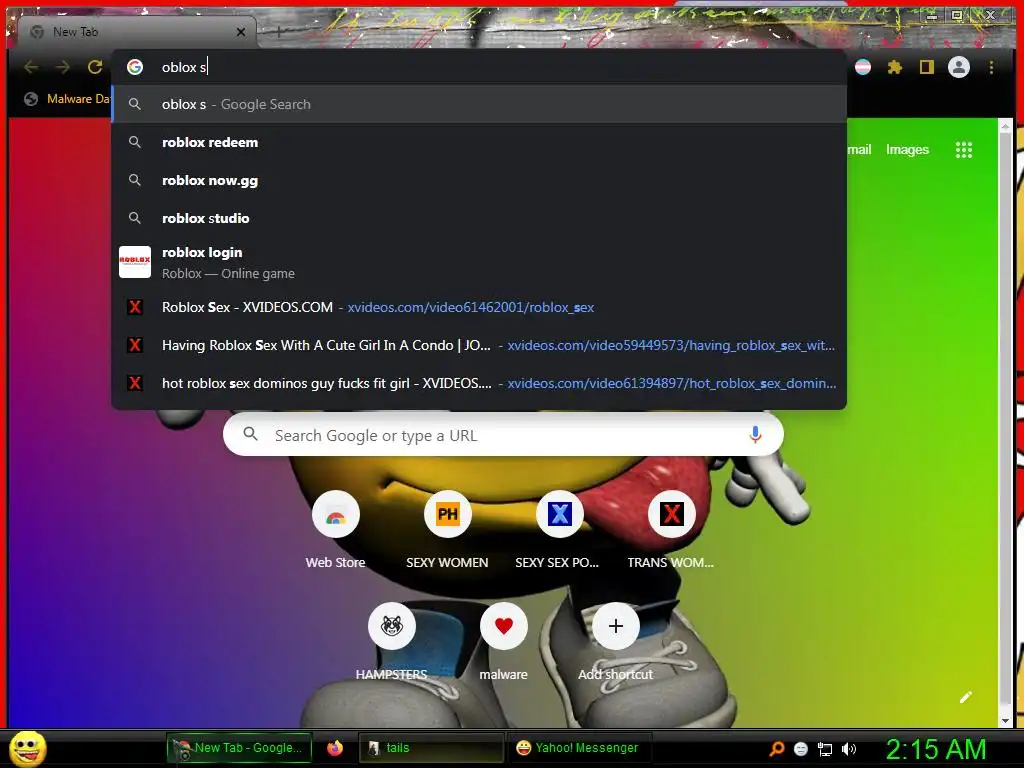Click the customize page pencil icon
This screenshot has height=768, width=1024.
coord(966,697)
